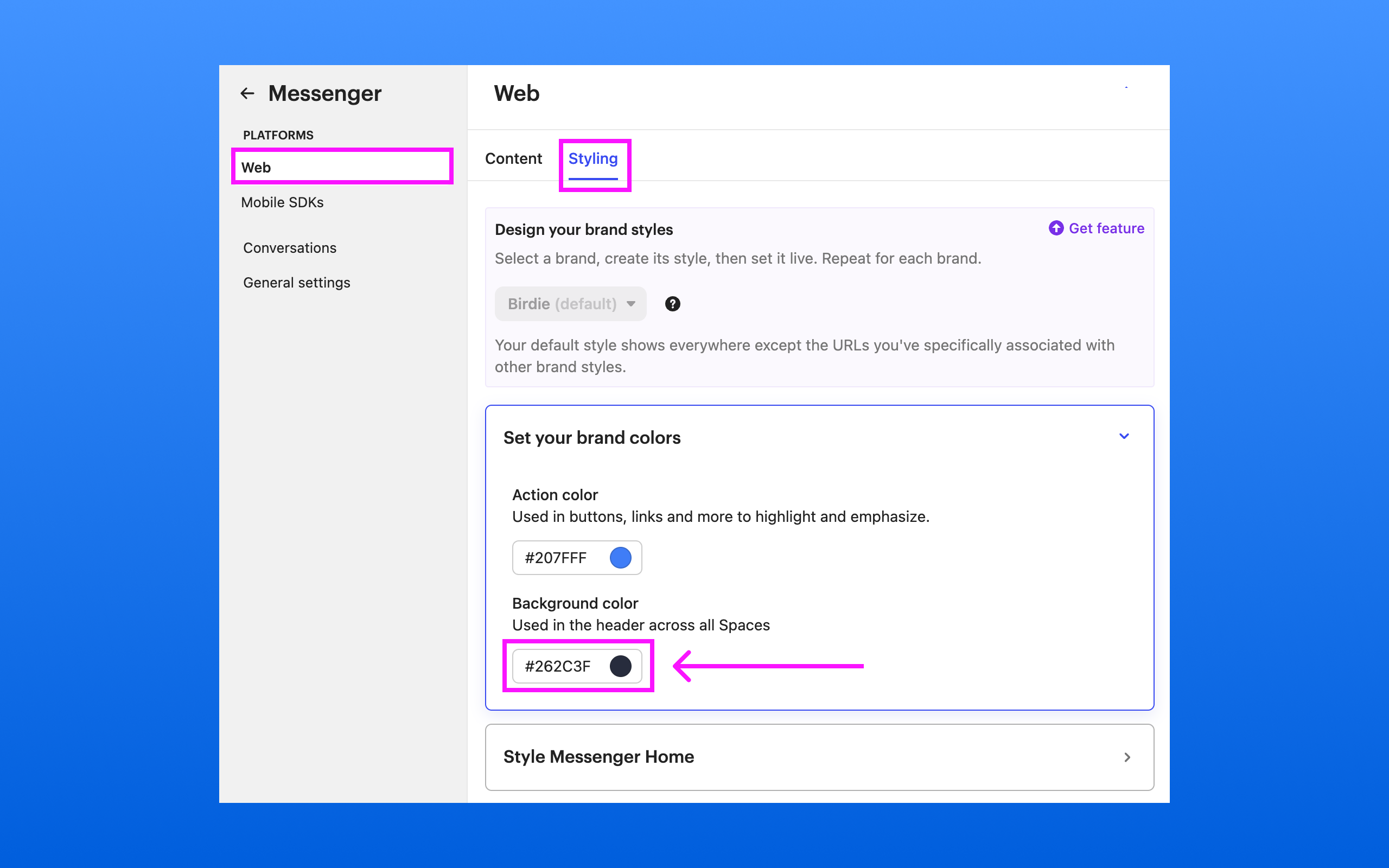The image size is (1389, 868).
Task: Click the #207FFF action color hex field
Action: pos(556,558)
